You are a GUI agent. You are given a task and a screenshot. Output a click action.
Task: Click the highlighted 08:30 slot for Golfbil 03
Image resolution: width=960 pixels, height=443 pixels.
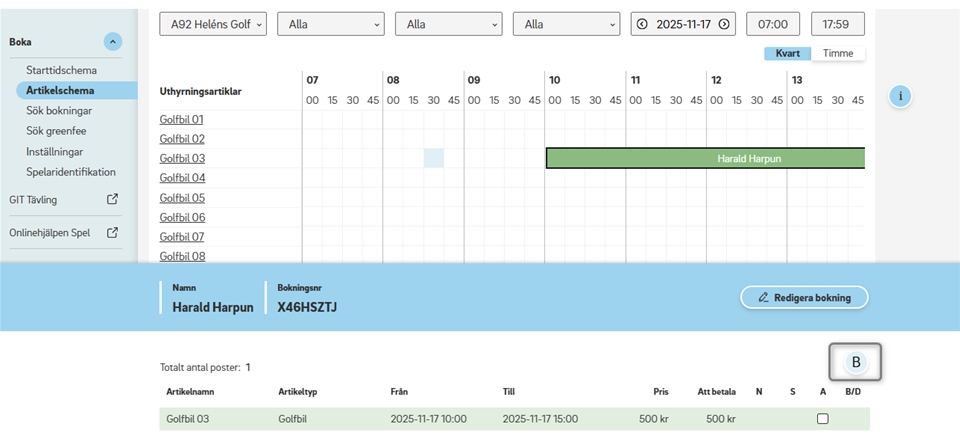(433, 158)
